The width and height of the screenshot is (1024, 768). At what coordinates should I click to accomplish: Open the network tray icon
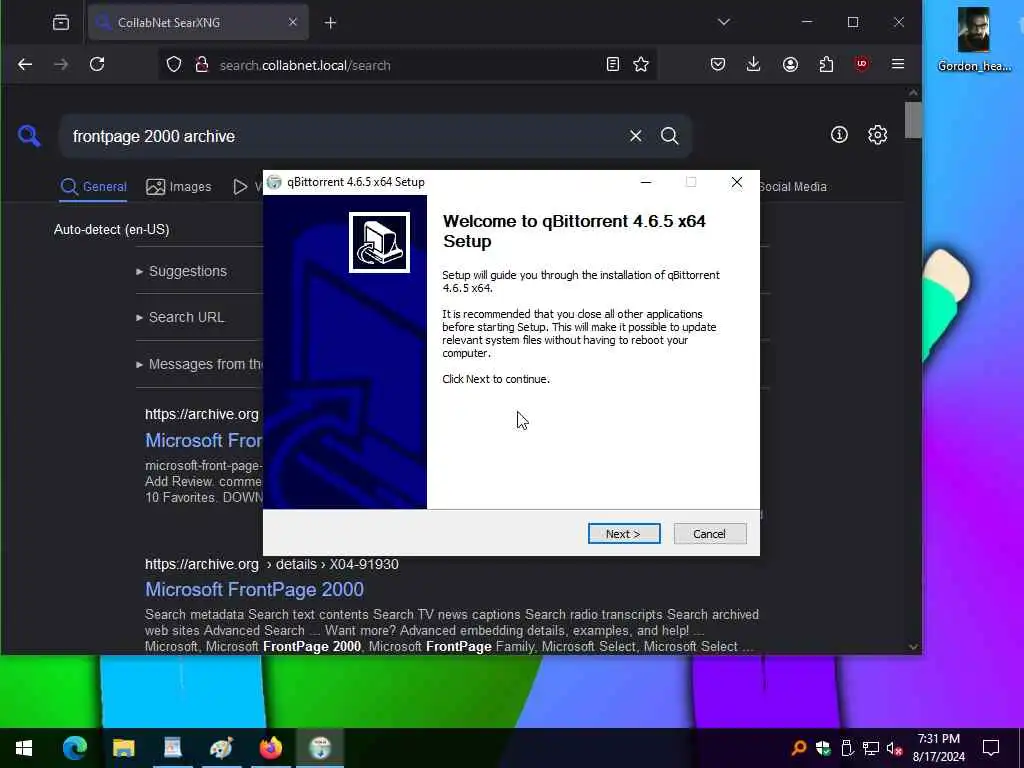871,748
